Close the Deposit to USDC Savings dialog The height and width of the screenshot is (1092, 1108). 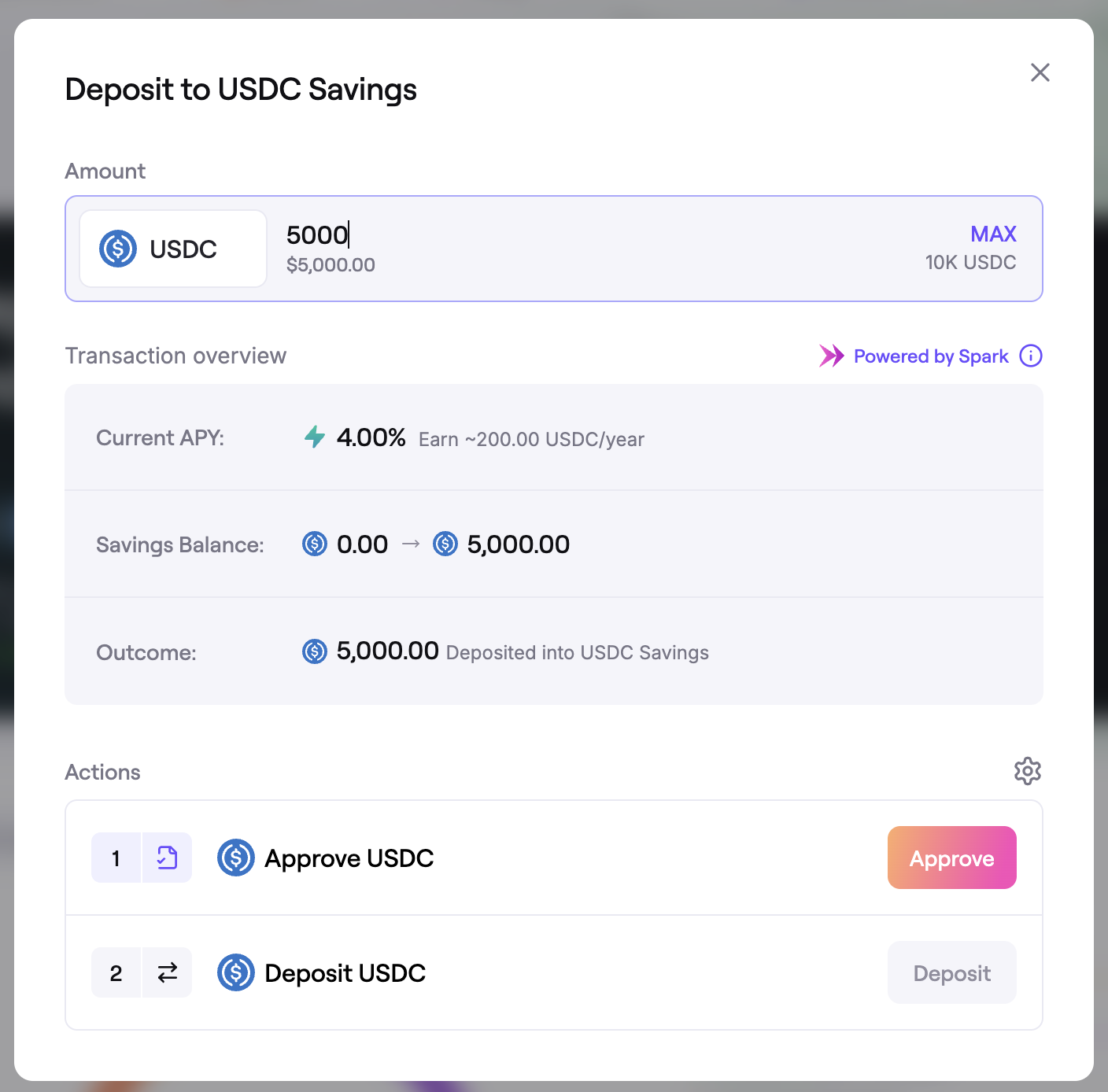pyautogui.click(x=1040, y=72)
